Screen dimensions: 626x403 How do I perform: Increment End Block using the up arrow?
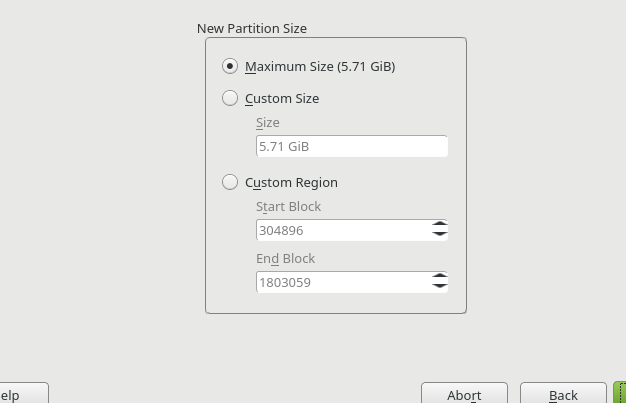tap(439, 277)
